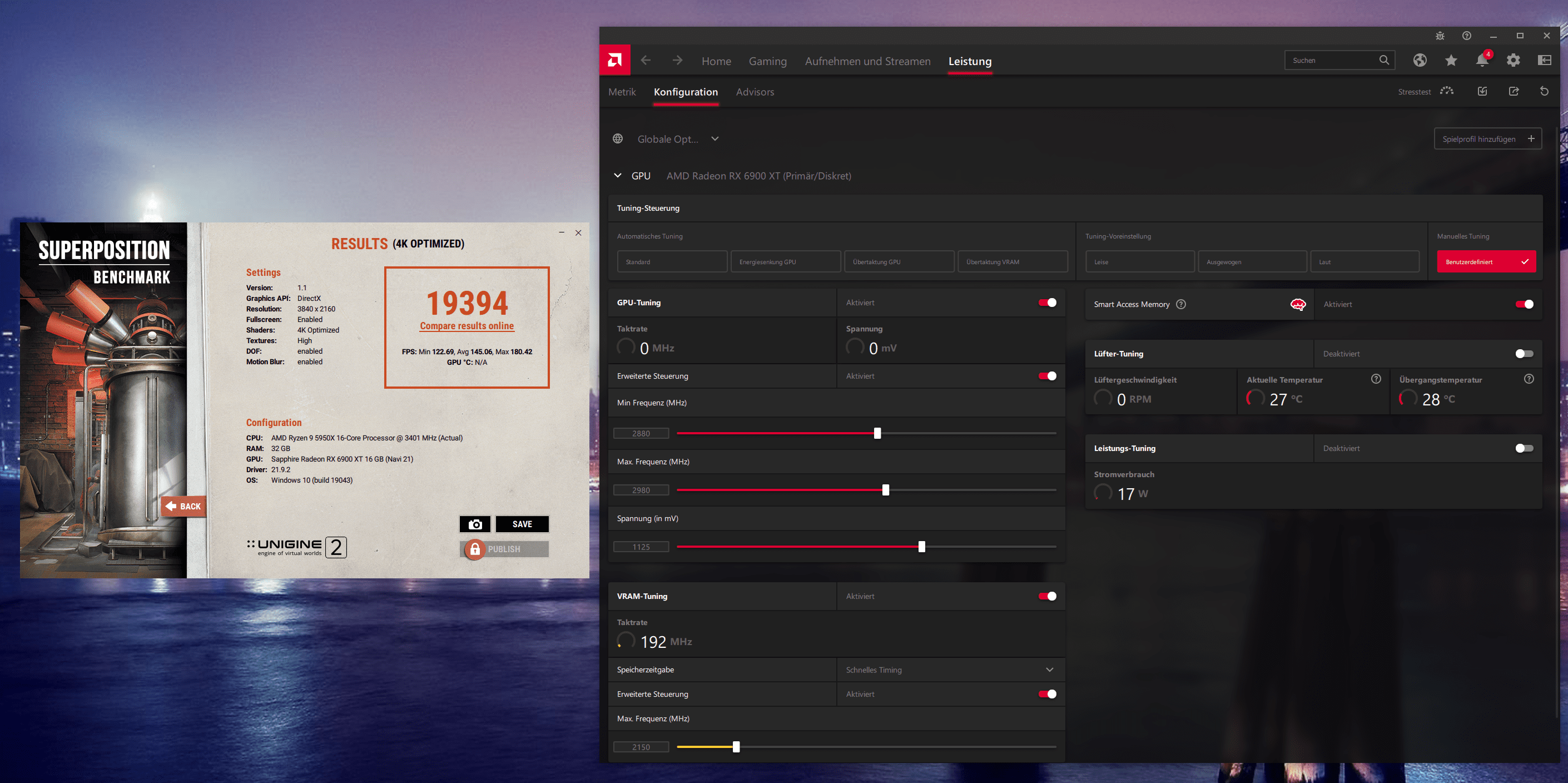This screenshot has height=783, width=1568.
Task: Click Compare results online link
Action: click(x=467, y=326)
